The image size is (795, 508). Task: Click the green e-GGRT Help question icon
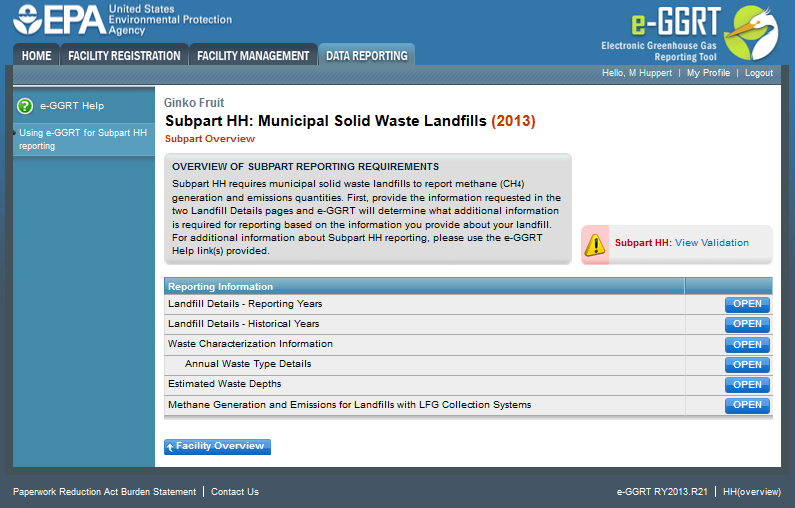pos(25,106)
